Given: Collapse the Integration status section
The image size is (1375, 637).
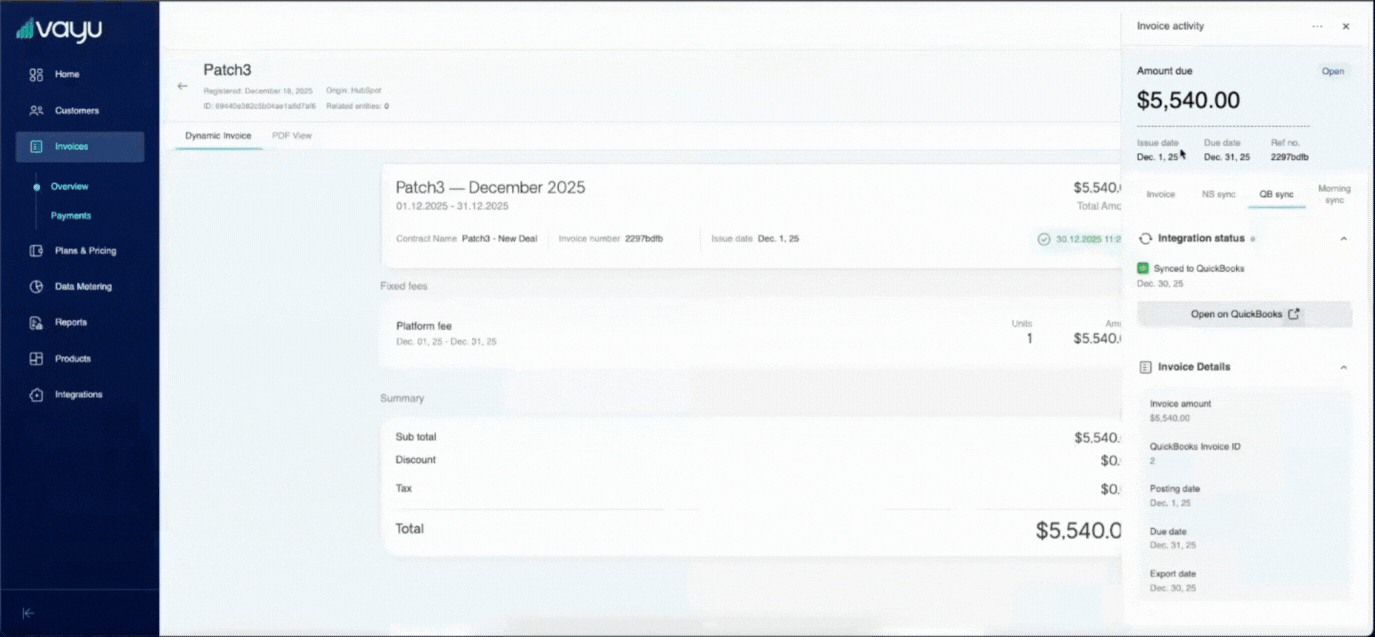Looking at the screenshot, I should point(1343,239).
